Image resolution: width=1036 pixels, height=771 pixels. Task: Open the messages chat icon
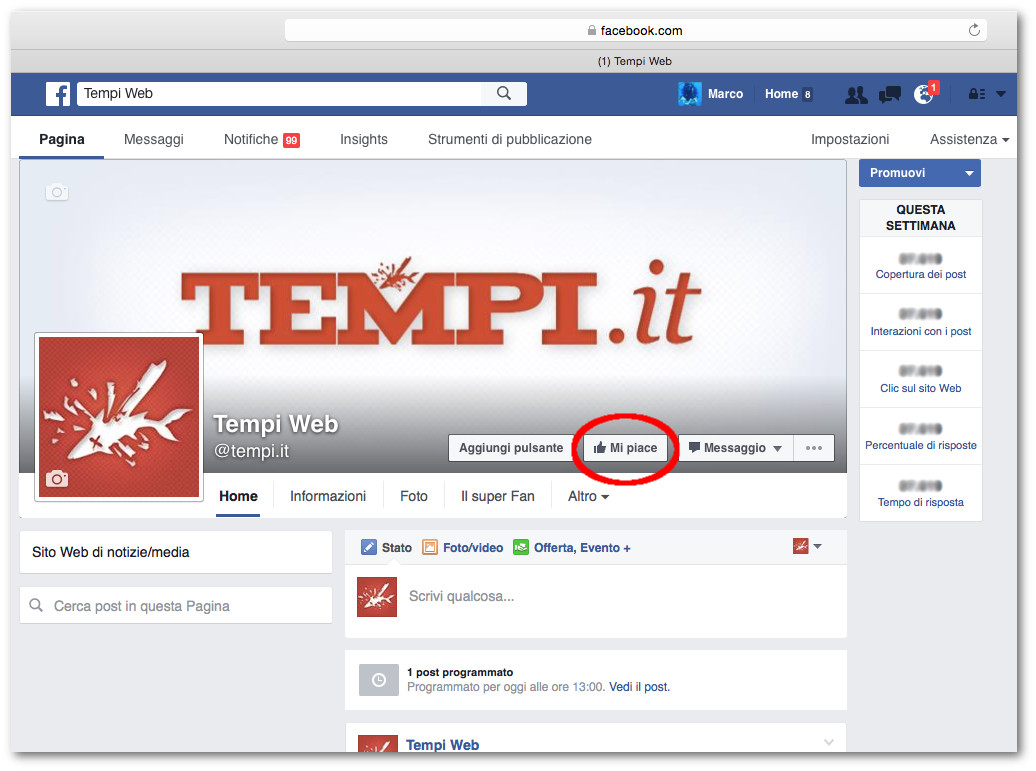point(890,94)
